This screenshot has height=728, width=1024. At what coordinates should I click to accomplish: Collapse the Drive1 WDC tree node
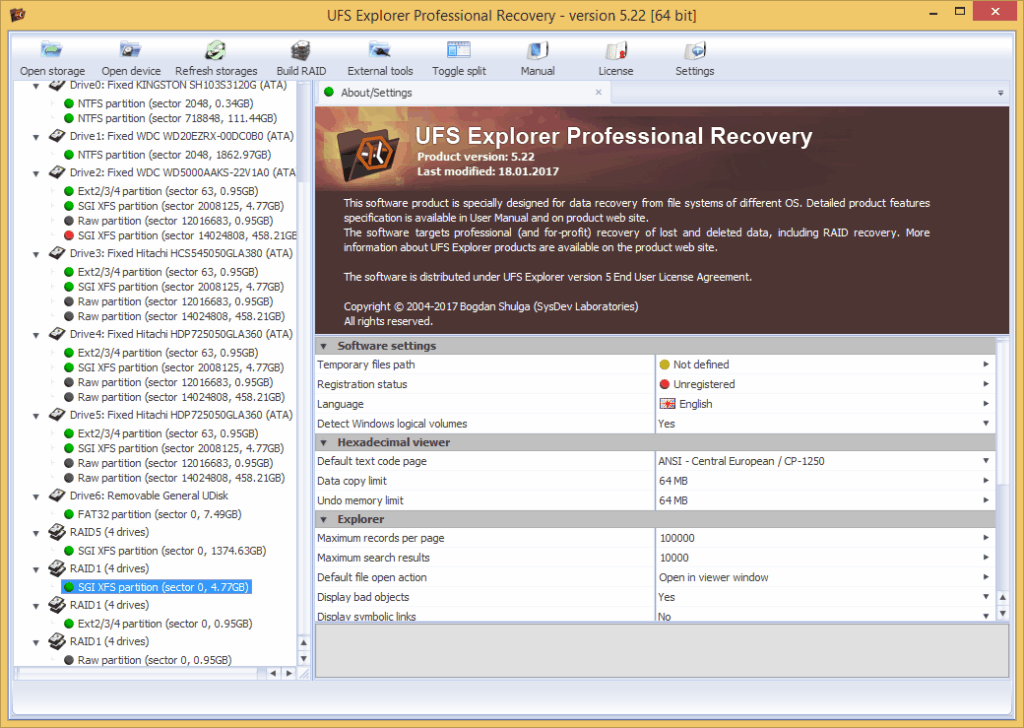point(36,137)
